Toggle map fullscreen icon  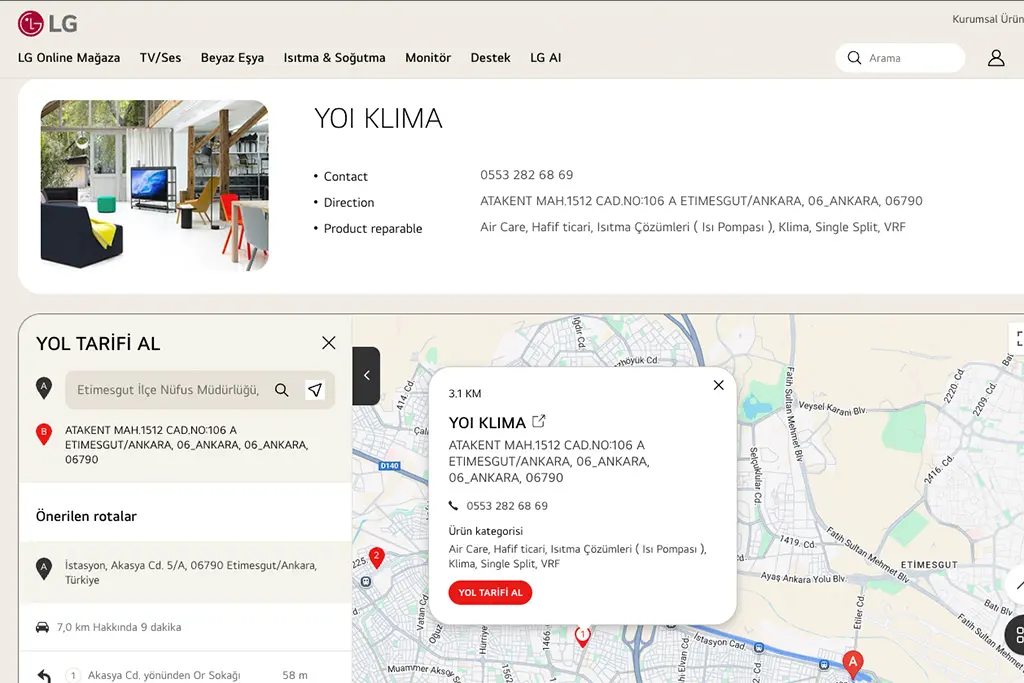(1018, 338)
